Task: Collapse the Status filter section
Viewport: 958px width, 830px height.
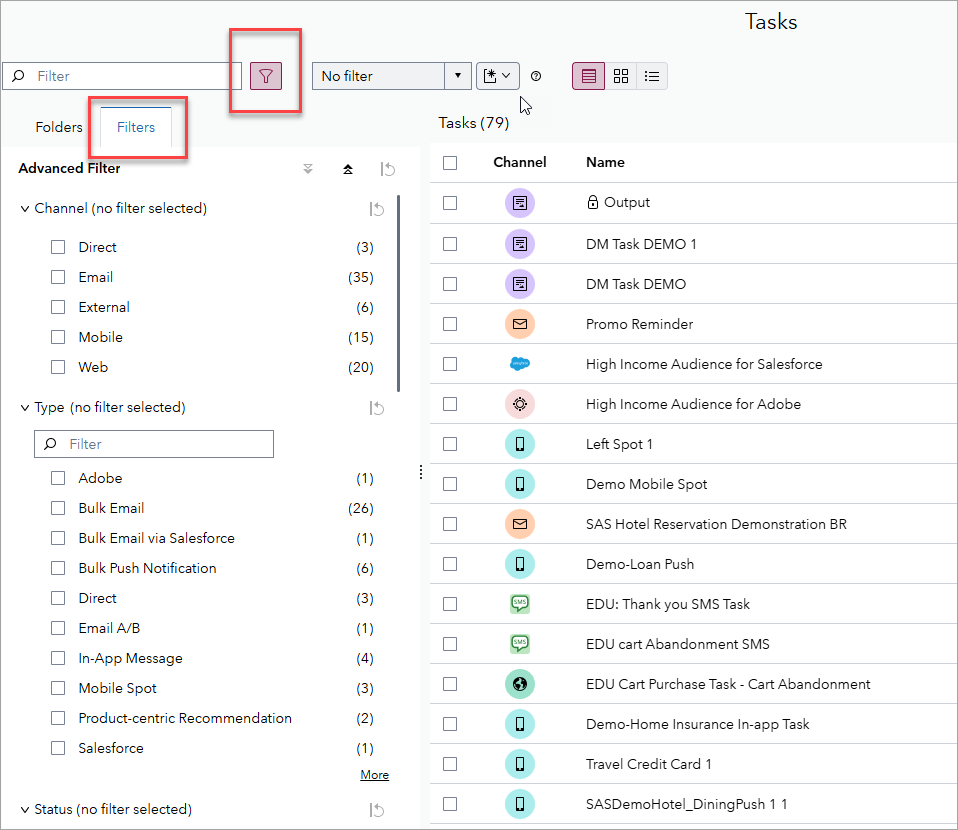Action: tap(25, 809)
